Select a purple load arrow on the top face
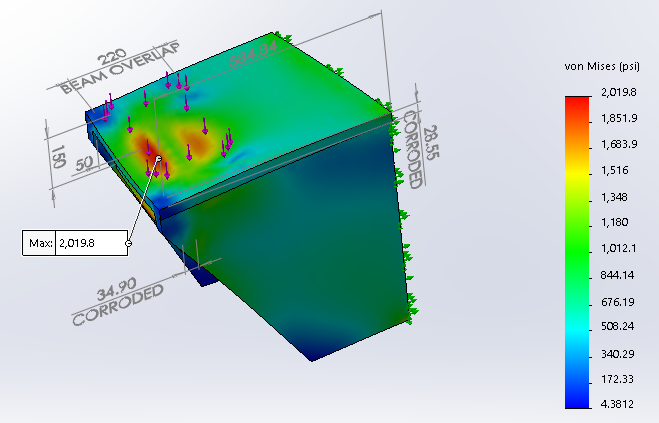The height and width of the screenshot is (423, 659). (x=204, y=127)
